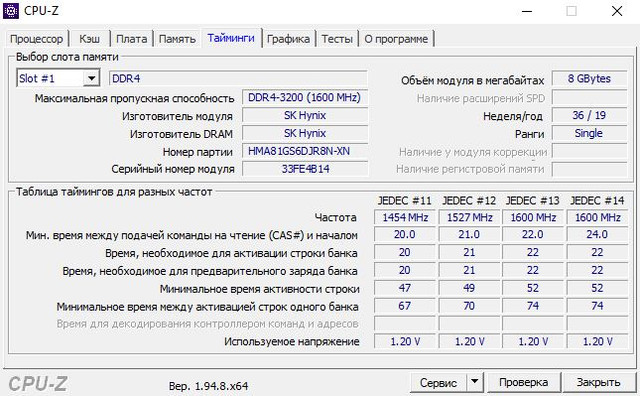Click the row active time 47 cell

[405, 288]
